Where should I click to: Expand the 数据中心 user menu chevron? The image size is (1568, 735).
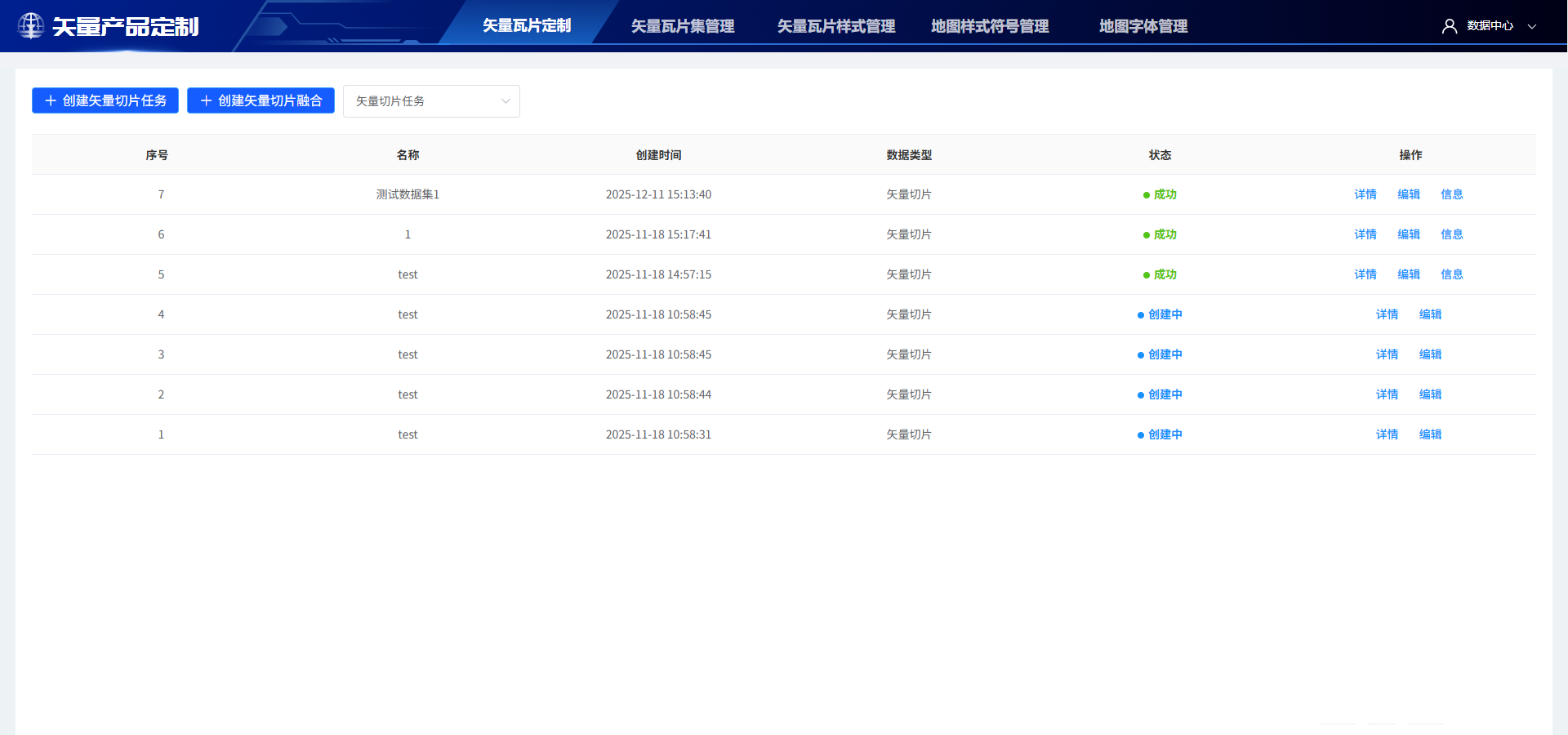click(x=1532, y=26)
